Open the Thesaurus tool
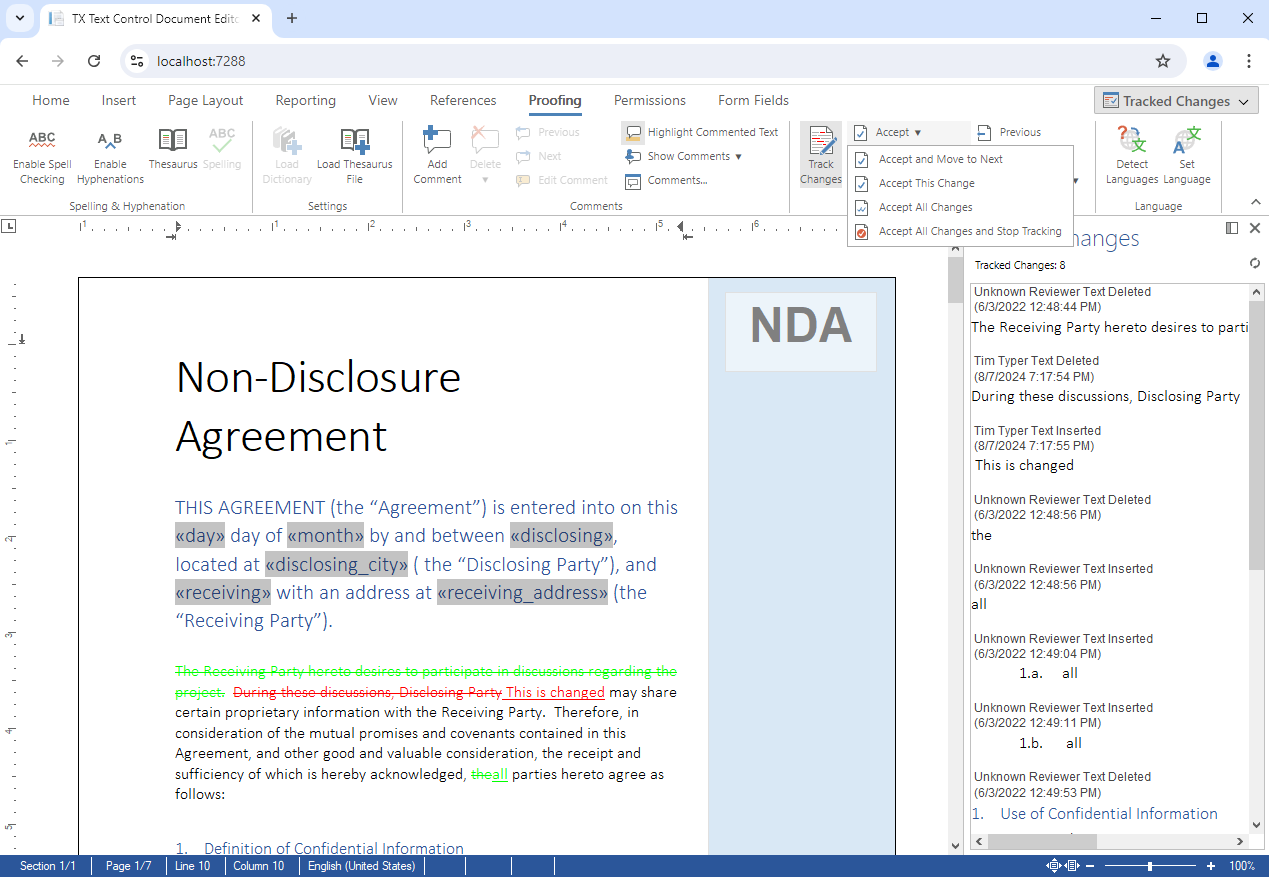Screen dimensions: 1269x877 [173, 150]
